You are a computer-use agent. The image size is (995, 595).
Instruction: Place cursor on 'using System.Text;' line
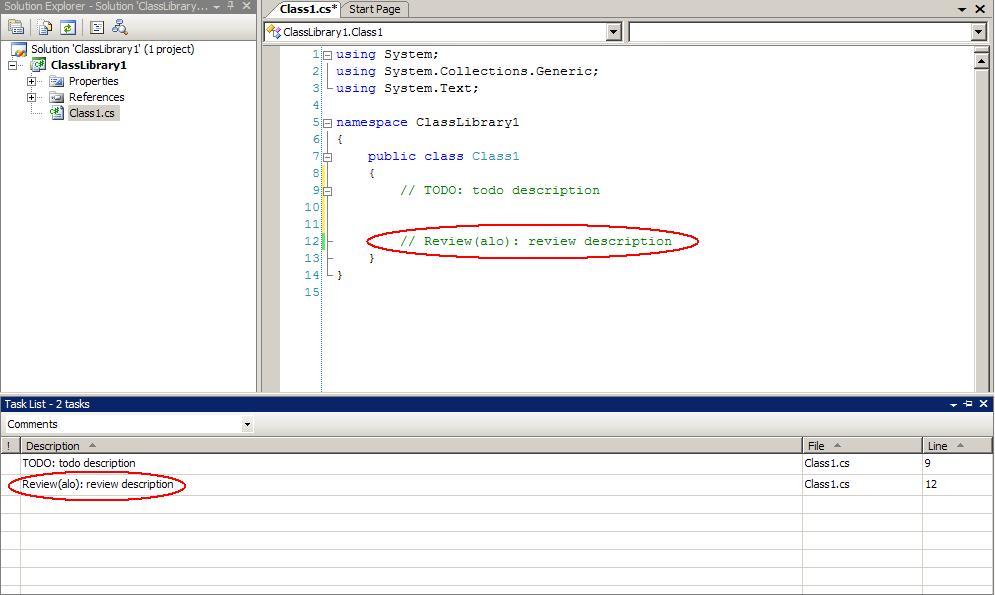[407, 88]
